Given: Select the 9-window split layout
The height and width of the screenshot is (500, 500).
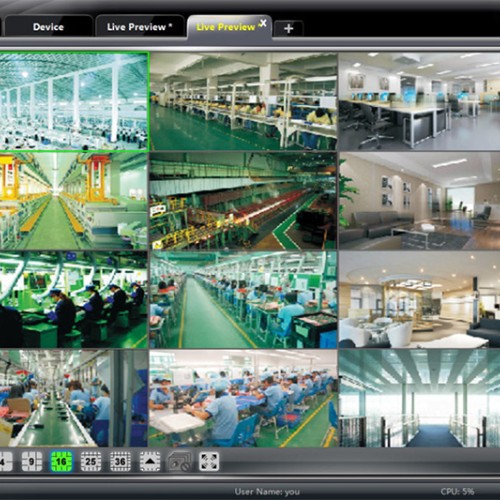Looking at the screenshot, I should tap(32, 462).
